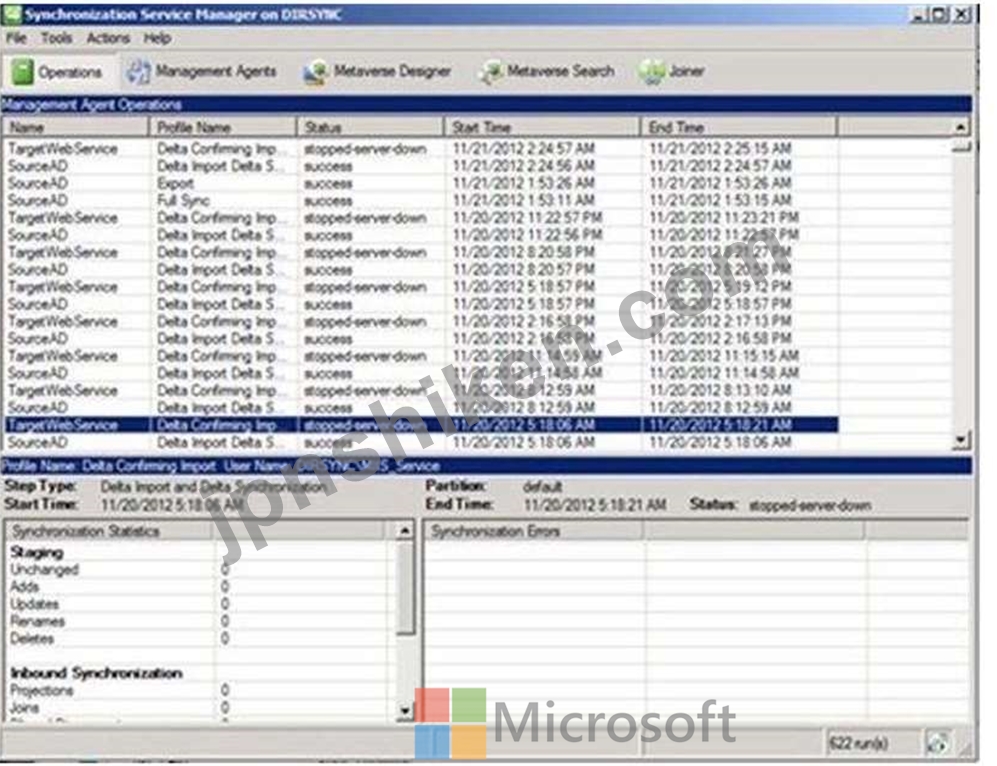
Task: Click the Inbound Synchronization section heading
Action: pyautogui.click(x=97, y=673)
